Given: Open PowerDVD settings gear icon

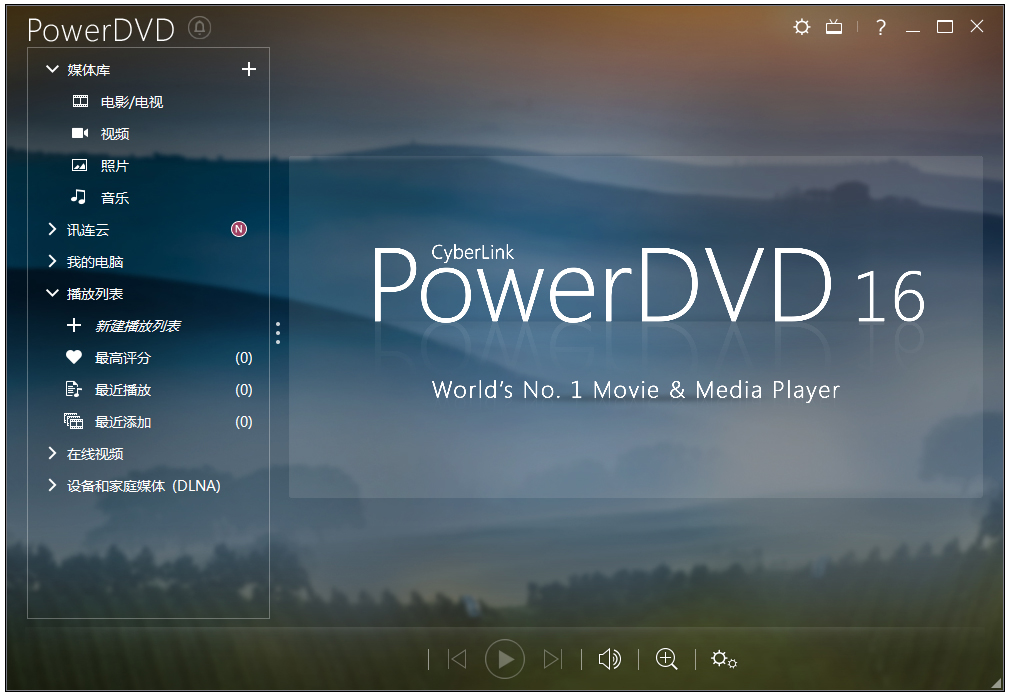Looking at the screenshot, I should click(x=801, y=28).
